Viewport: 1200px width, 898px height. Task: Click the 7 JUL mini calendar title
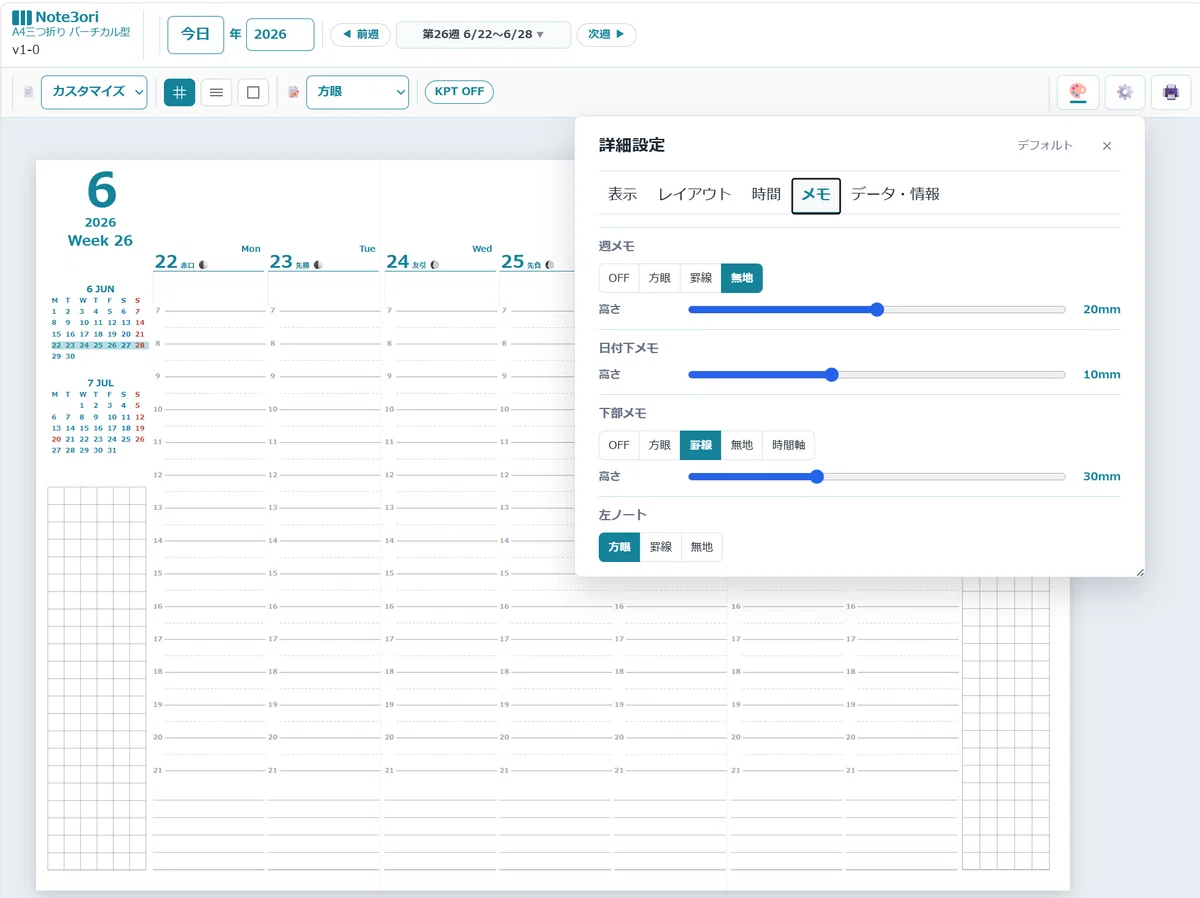[100, 383]
